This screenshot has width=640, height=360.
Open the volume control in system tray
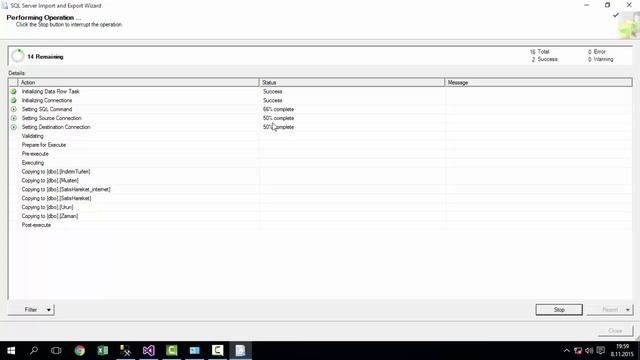(589, 351)
